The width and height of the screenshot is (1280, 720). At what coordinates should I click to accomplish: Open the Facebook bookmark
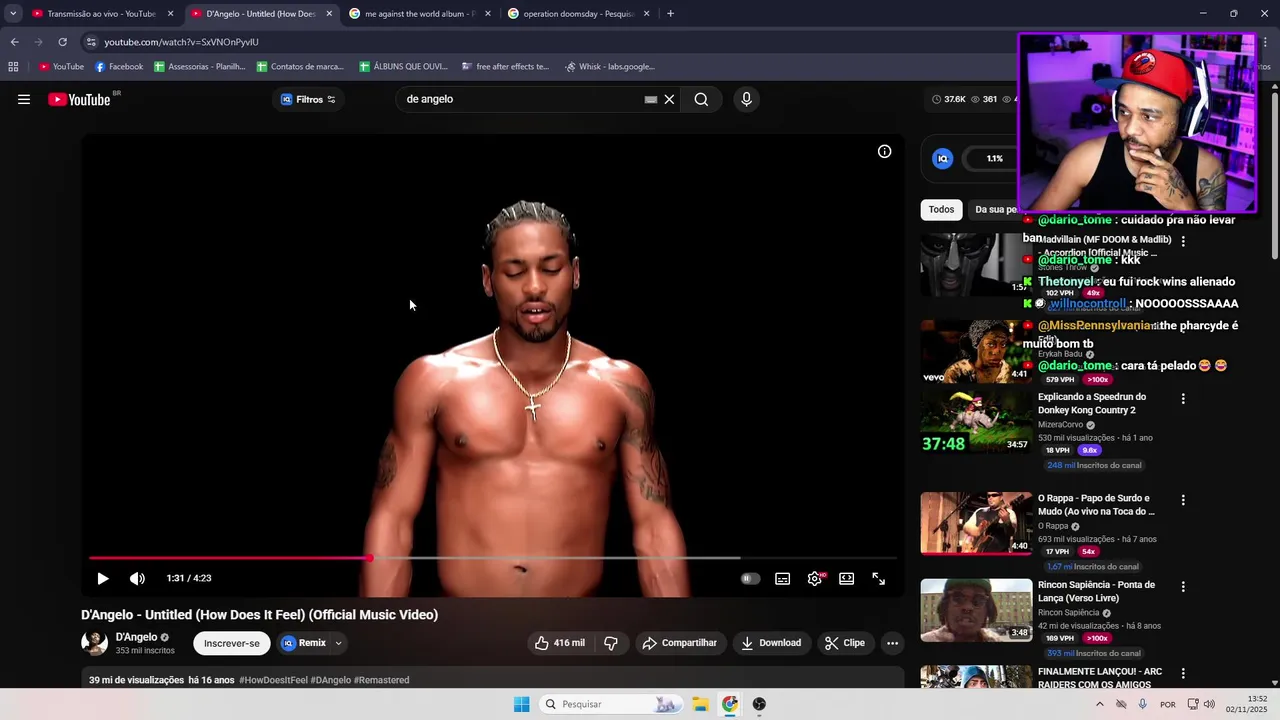click(119, 67)
